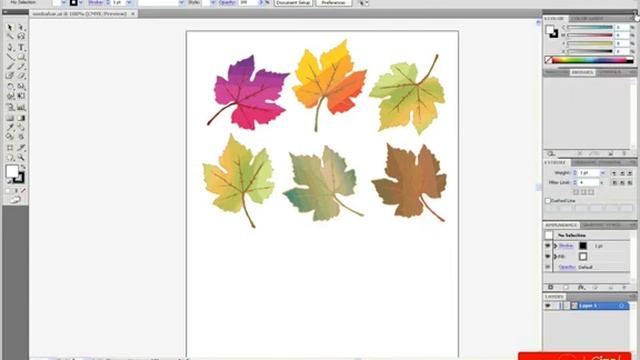Toggle visibility of Opacity row in Appearance panel
640x360 pixels.
547,267
